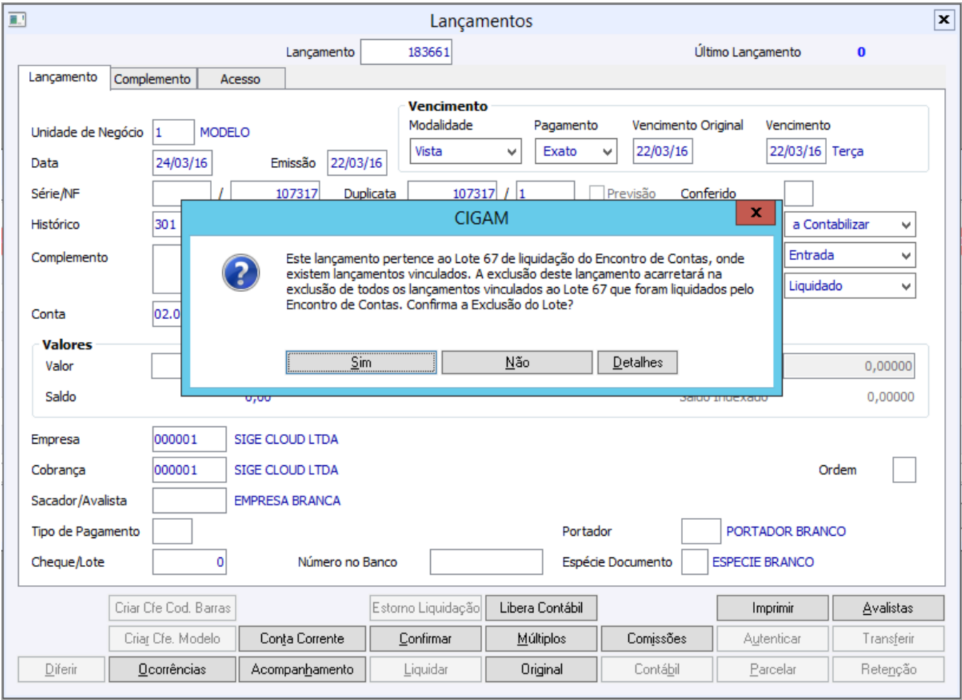Click the Criar Cfe Cod. Barras button
Screen dimensions: 962x700
point(172,608)
